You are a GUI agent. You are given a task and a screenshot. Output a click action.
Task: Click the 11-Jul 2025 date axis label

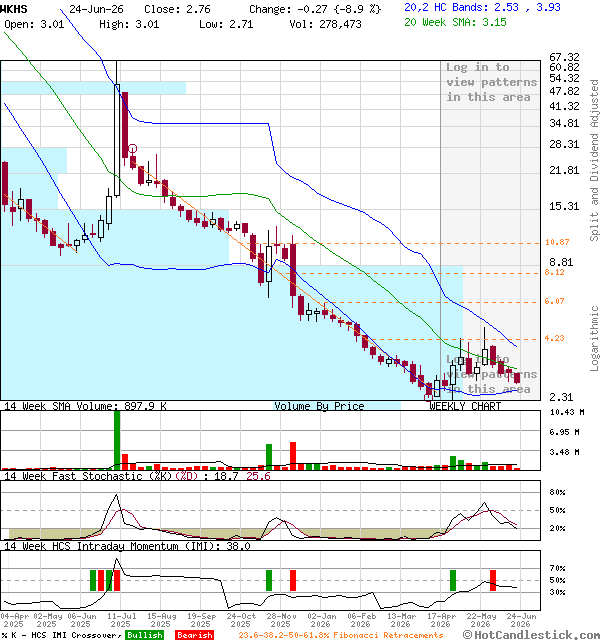pos(121,620)
